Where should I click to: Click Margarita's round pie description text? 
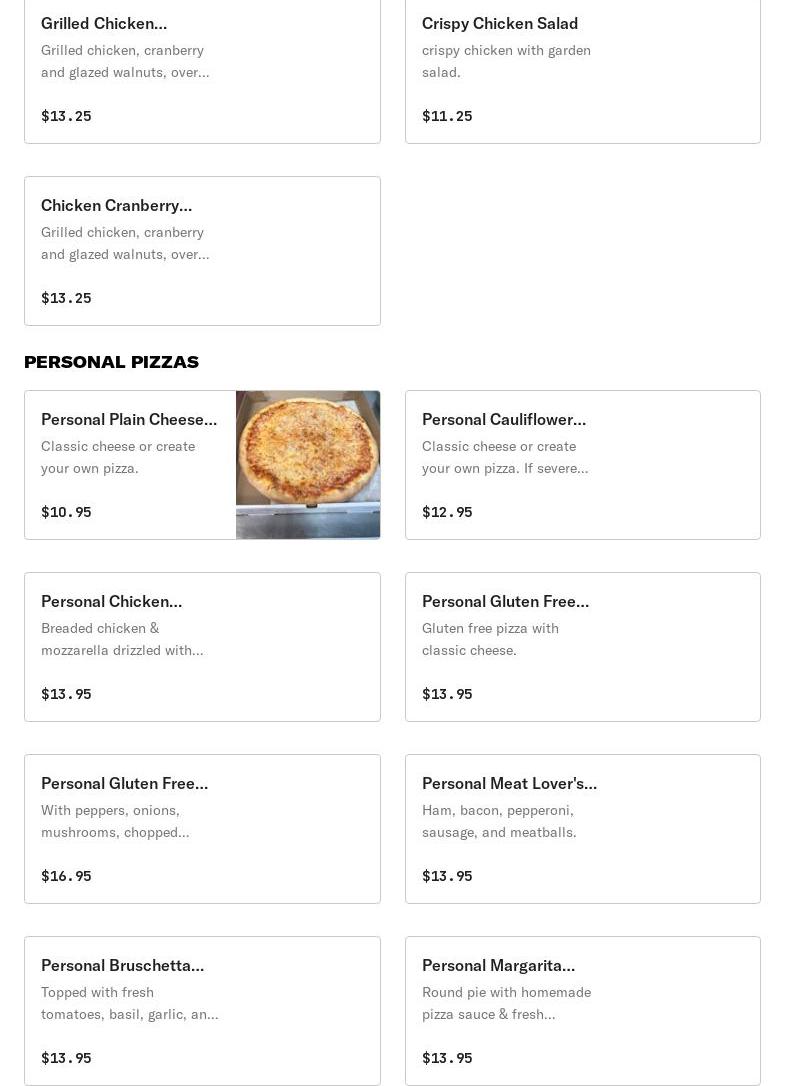click(506, 1004)
